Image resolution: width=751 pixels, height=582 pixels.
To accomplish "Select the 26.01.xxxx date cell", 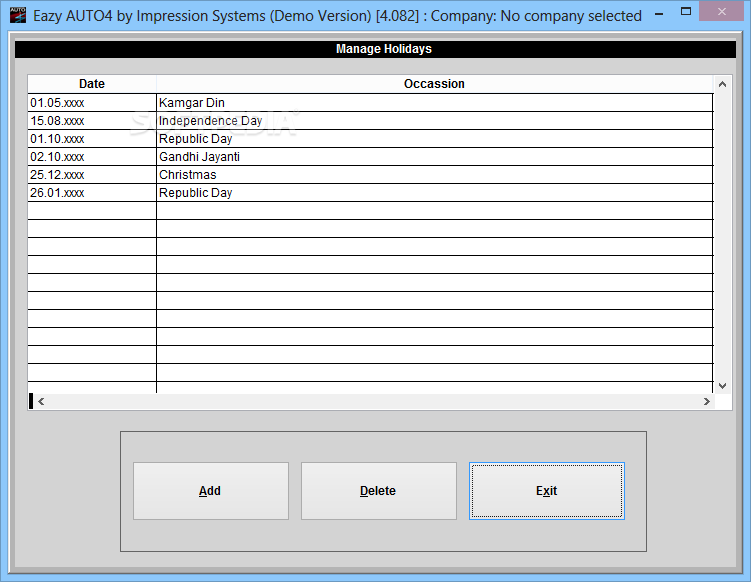I will click(x=92, y=193).
